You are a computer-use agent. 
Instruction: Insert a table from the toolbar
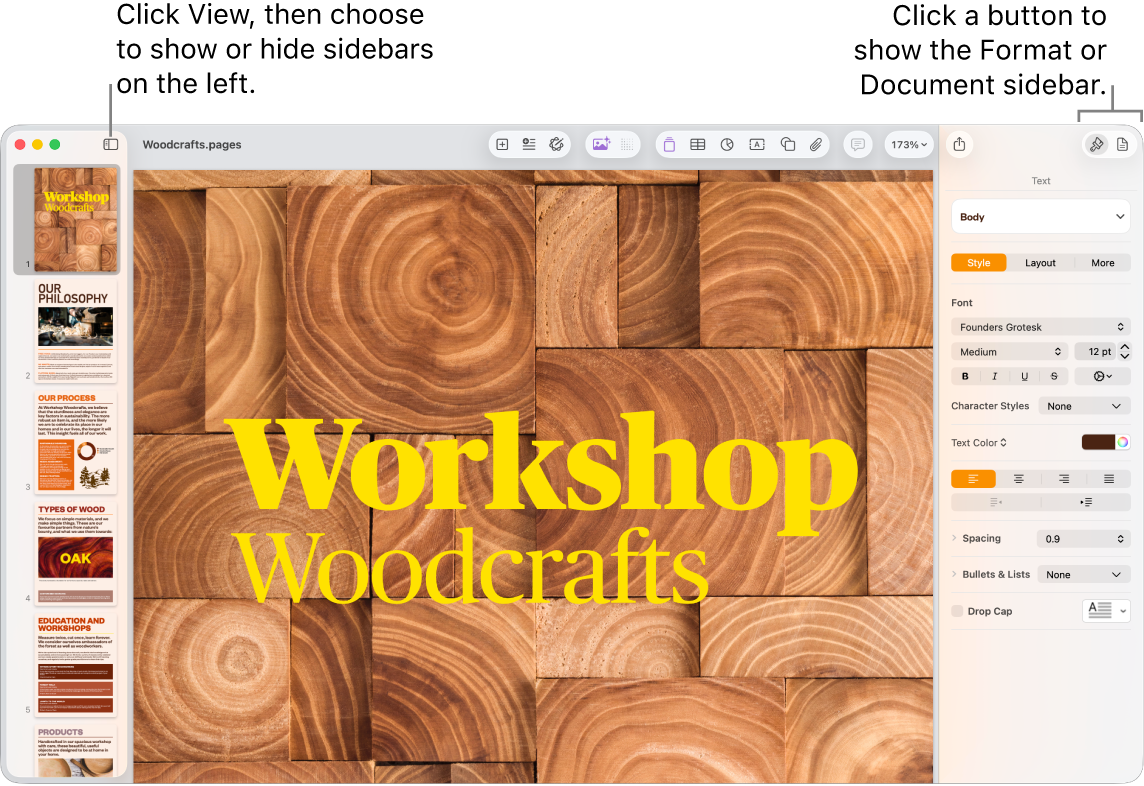click(x=697, y=144)
